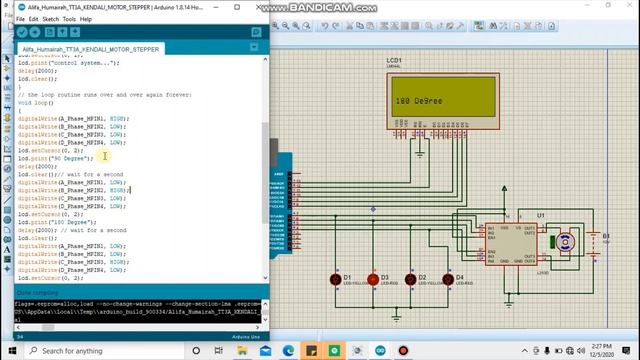Click the Bandicam red record taskbar icon

click(x=403, y=351)
